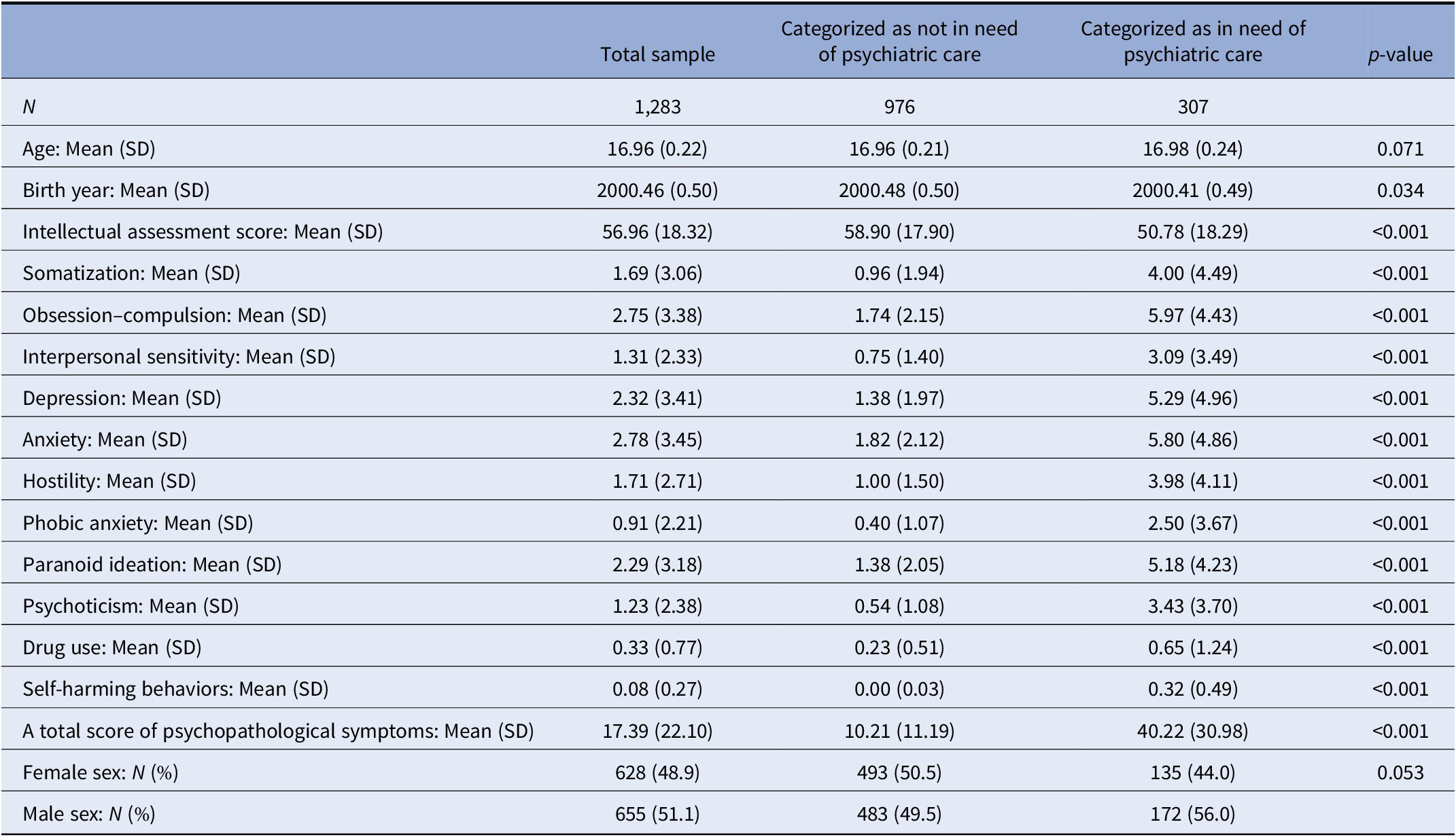Select the "p-value" column header

coord(1400,54)
